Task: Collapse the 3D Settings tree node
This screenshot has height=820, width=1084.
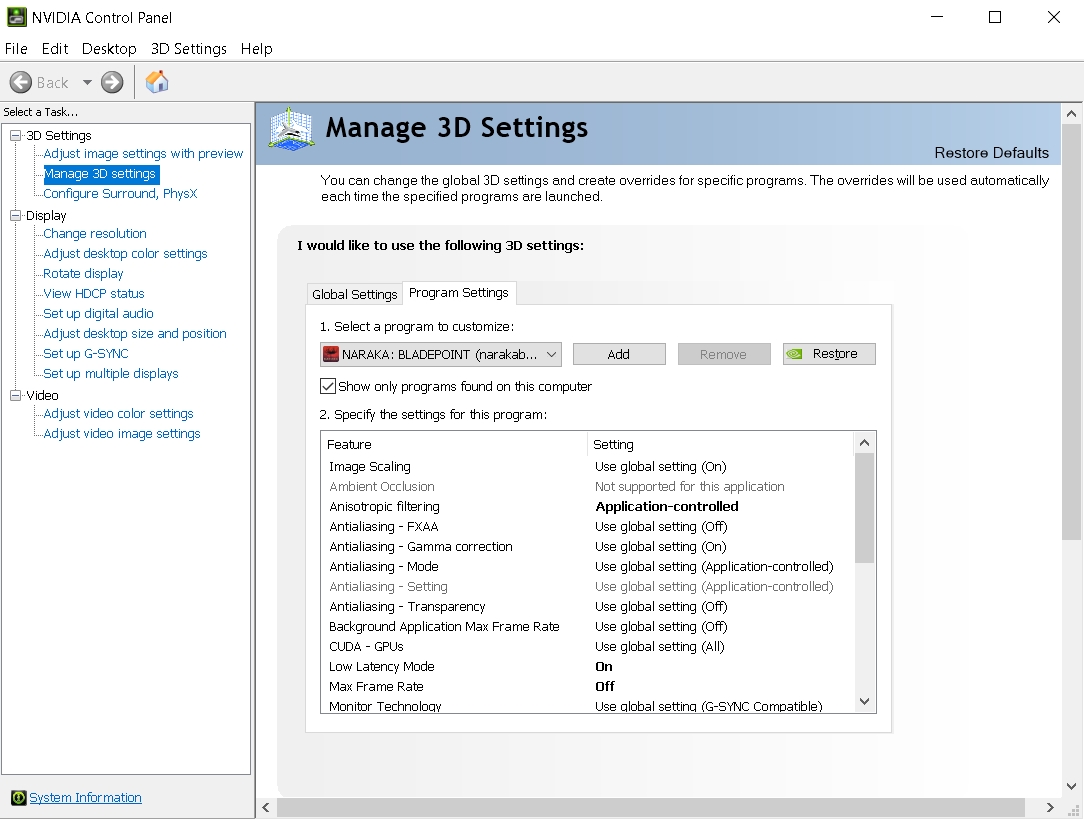Action: pyautogui.click(x=15, y=135)
